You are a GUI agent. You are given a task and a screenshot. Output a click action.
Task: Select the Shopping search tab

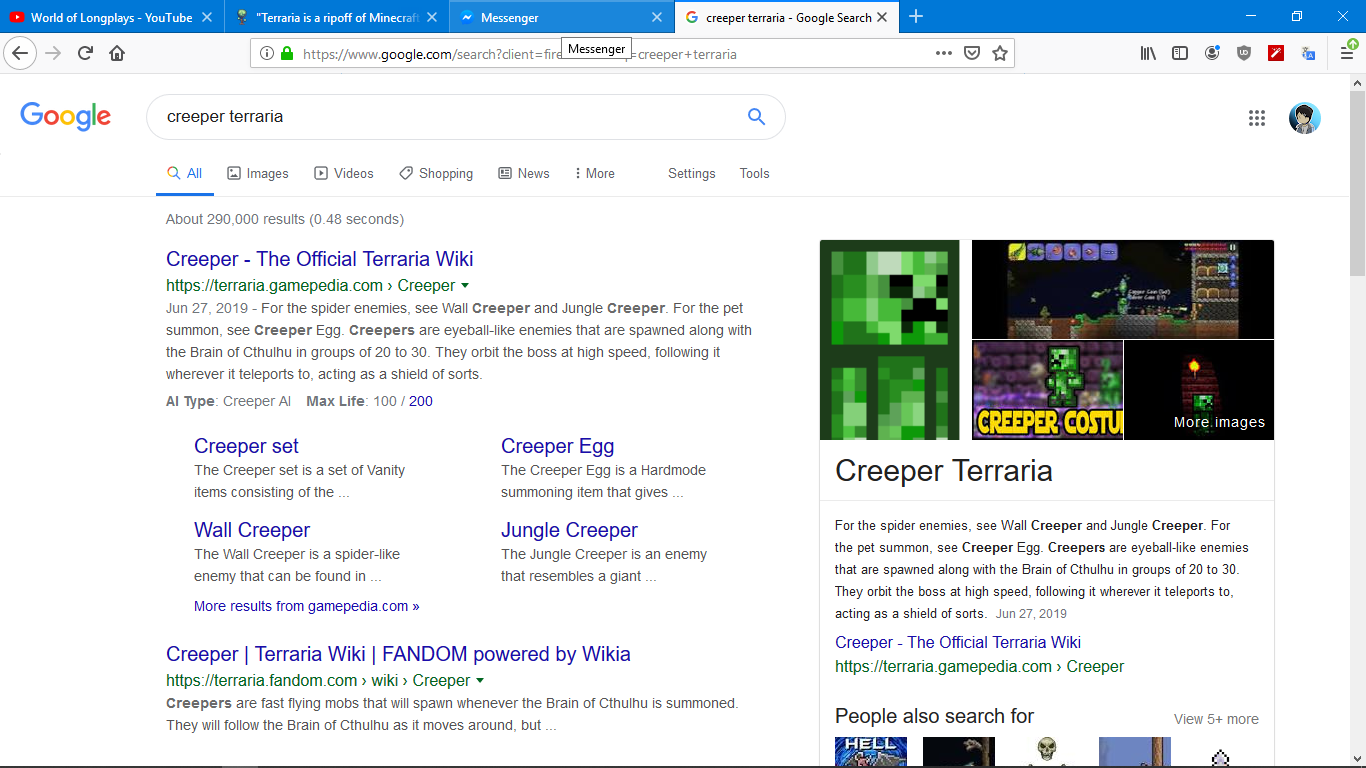click(x=436, y=173)
